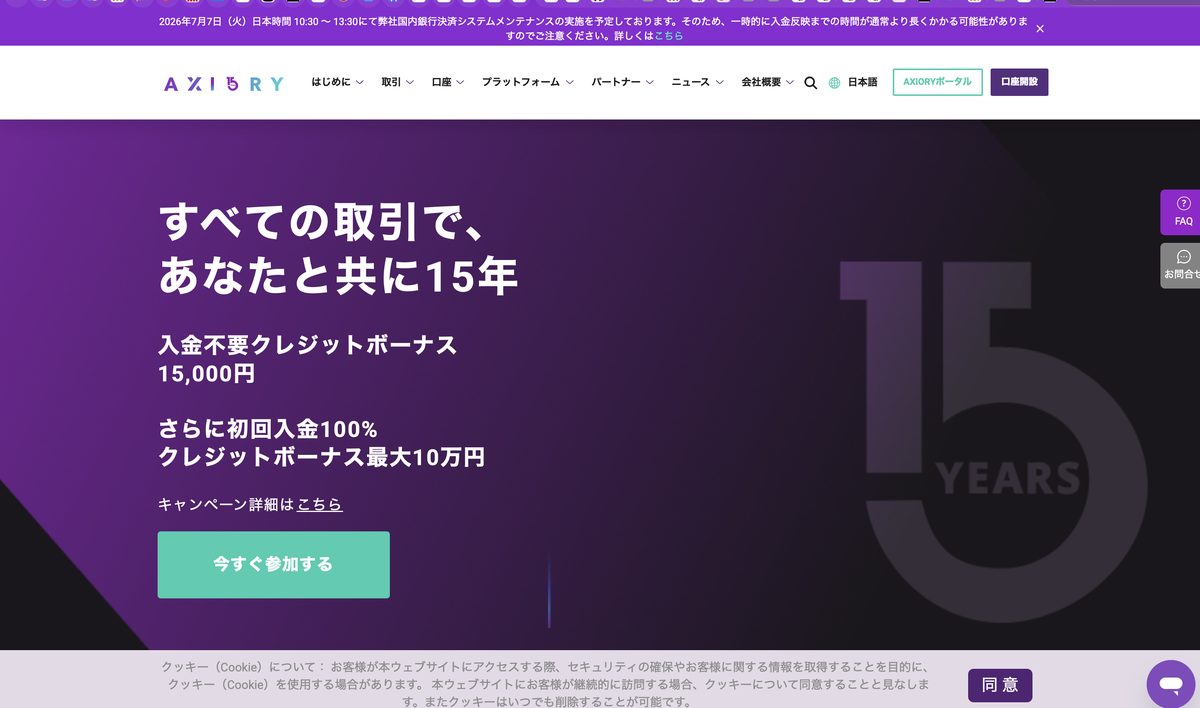Viewport: 1200px width, 708px height.
Task: Click the 入金不要クレジットボーナス 15,000円 text
Action: (x=307, y=359)
